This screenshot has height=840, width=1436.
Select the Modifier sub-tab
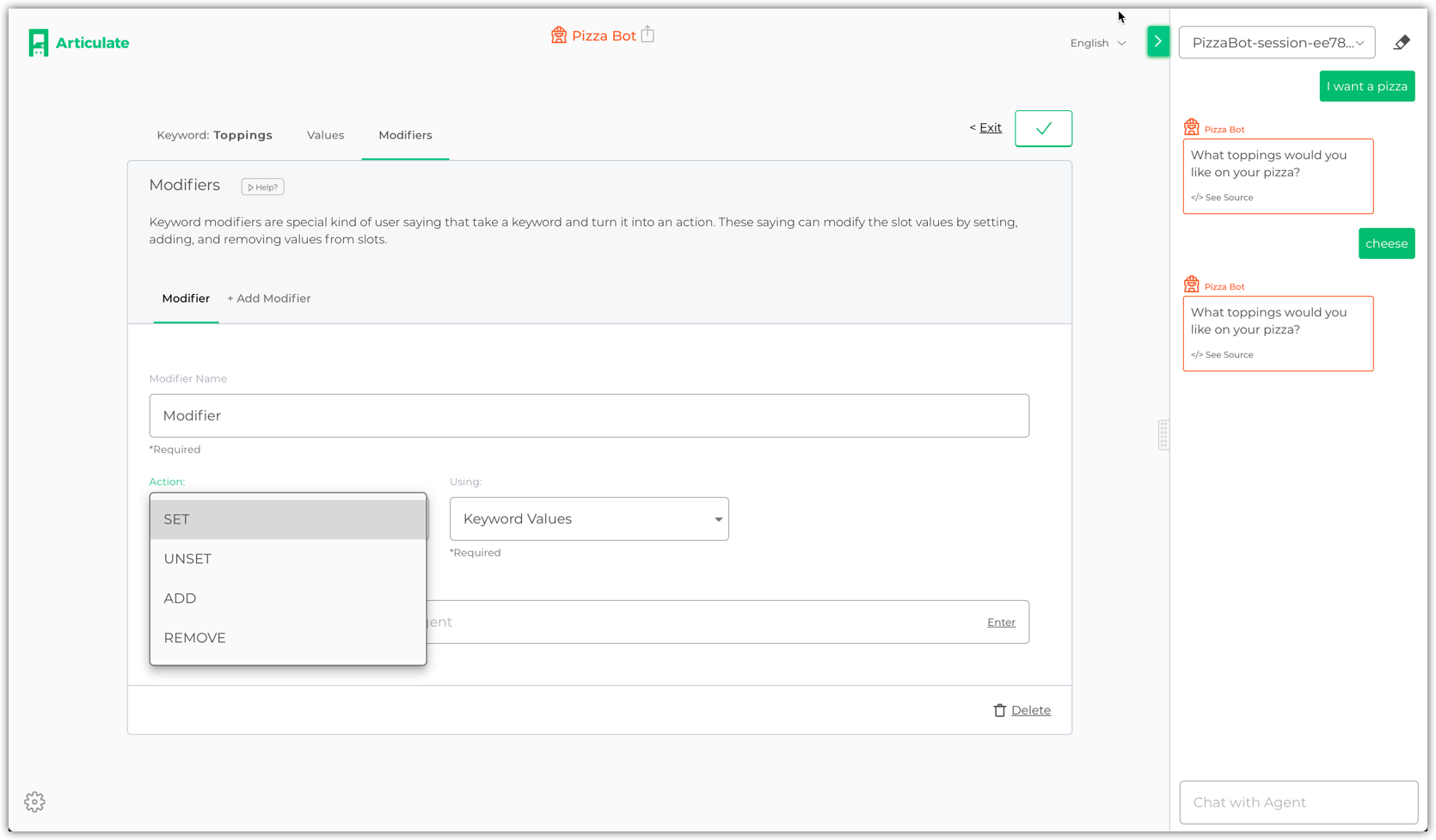(x=186, y=298)
